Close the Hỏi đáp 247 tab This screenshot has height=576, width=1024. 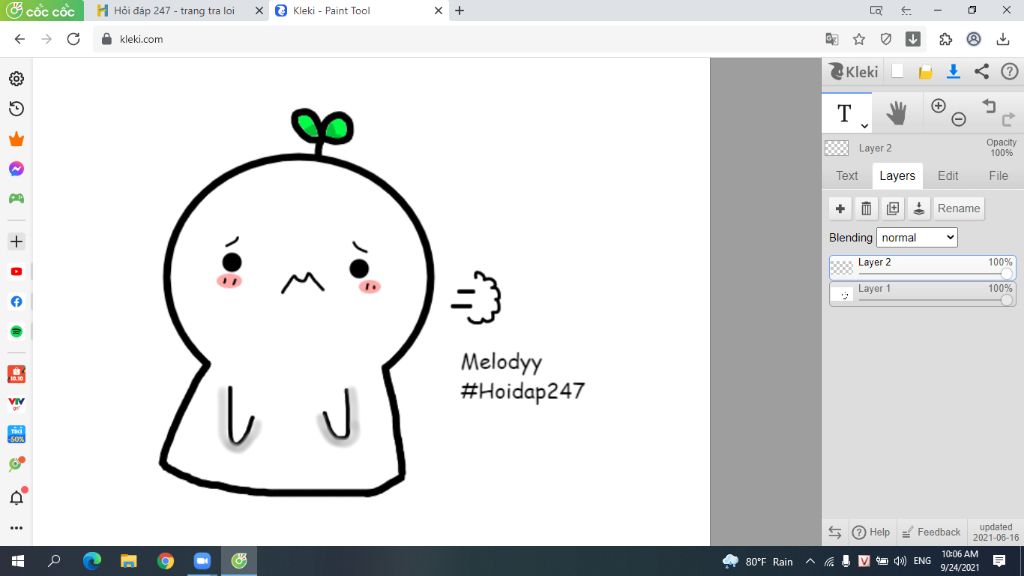tap(259, 10)
